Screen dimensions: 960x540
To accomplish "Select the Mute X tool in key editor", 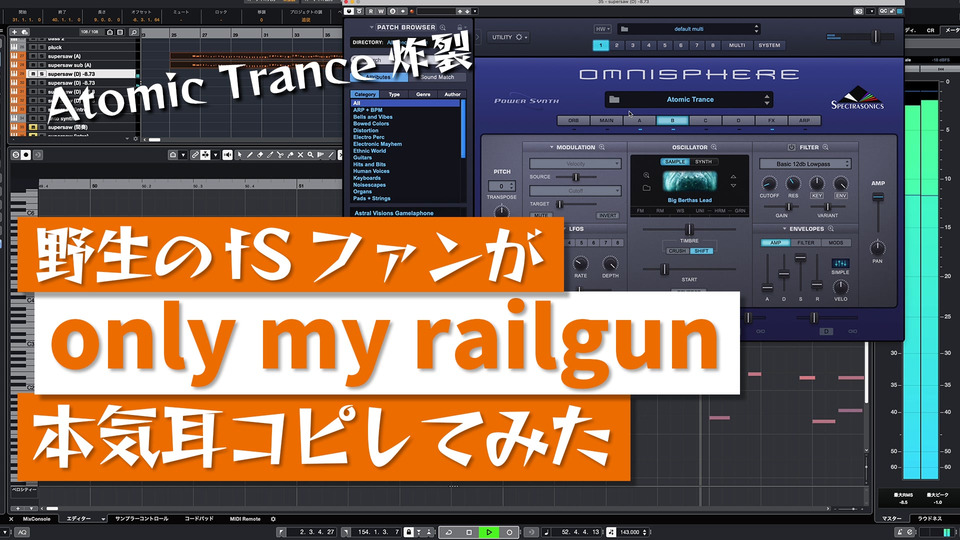I will click(300, 155).
